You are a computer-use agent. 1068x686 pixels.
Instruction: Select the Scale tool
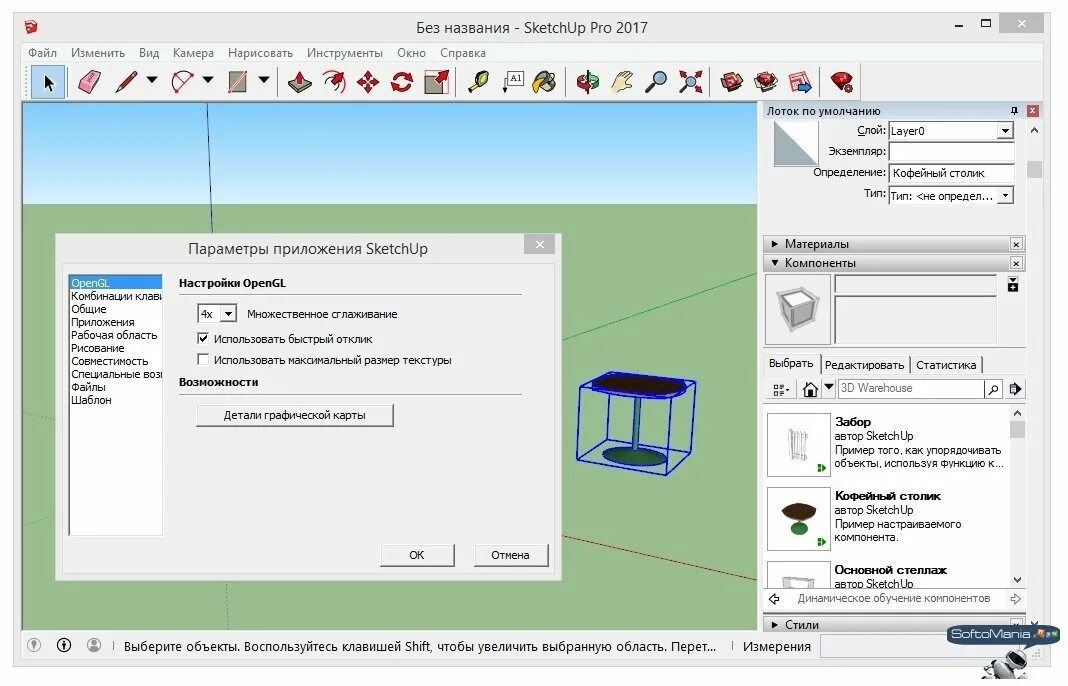tap(437, 82)
